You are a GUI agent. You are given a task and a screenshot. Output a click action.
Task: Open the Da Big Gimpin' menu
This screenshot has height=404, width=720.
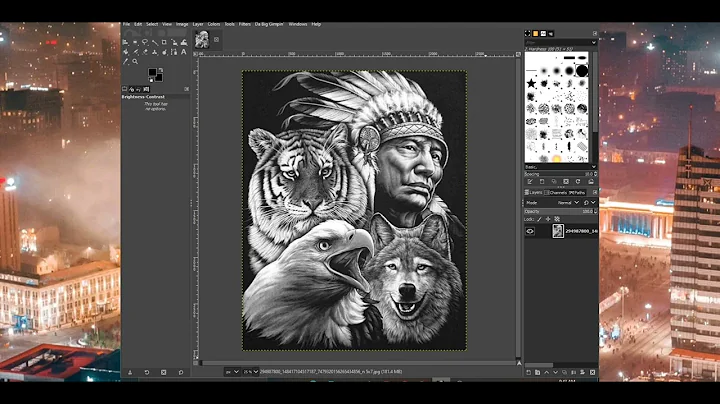(269, 24)
